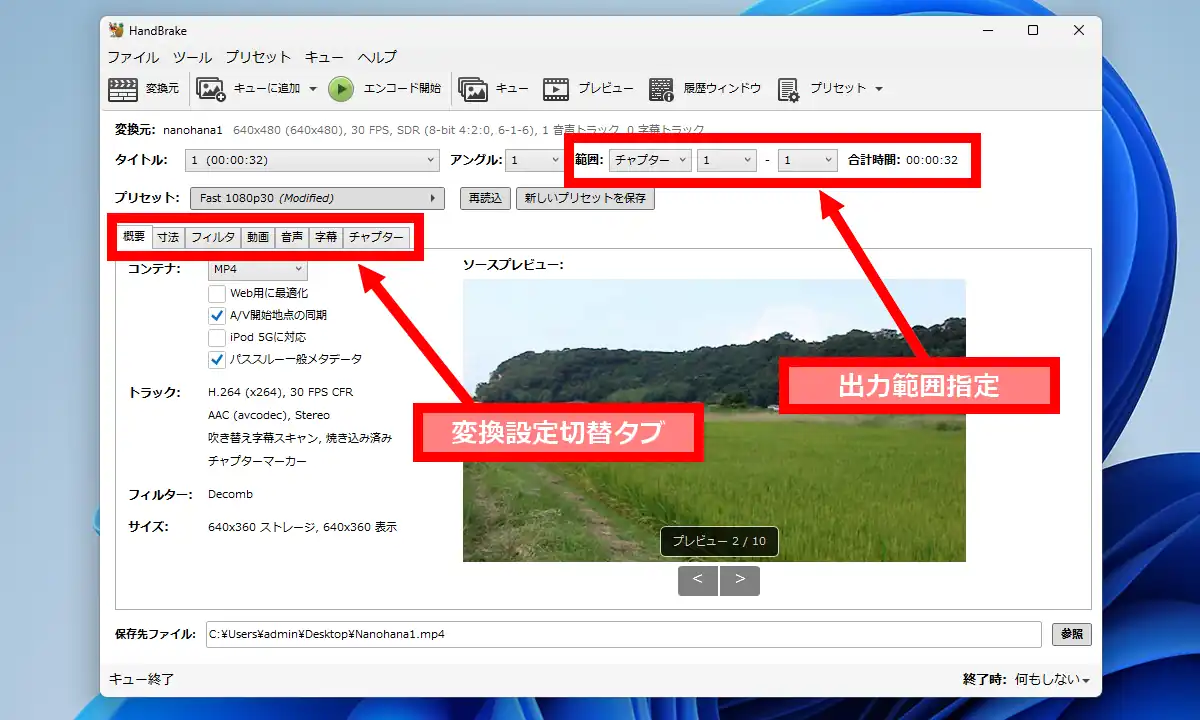
Task: Uncheck A/V開始地点の同期 checkbox
Action: pos(217,315)
